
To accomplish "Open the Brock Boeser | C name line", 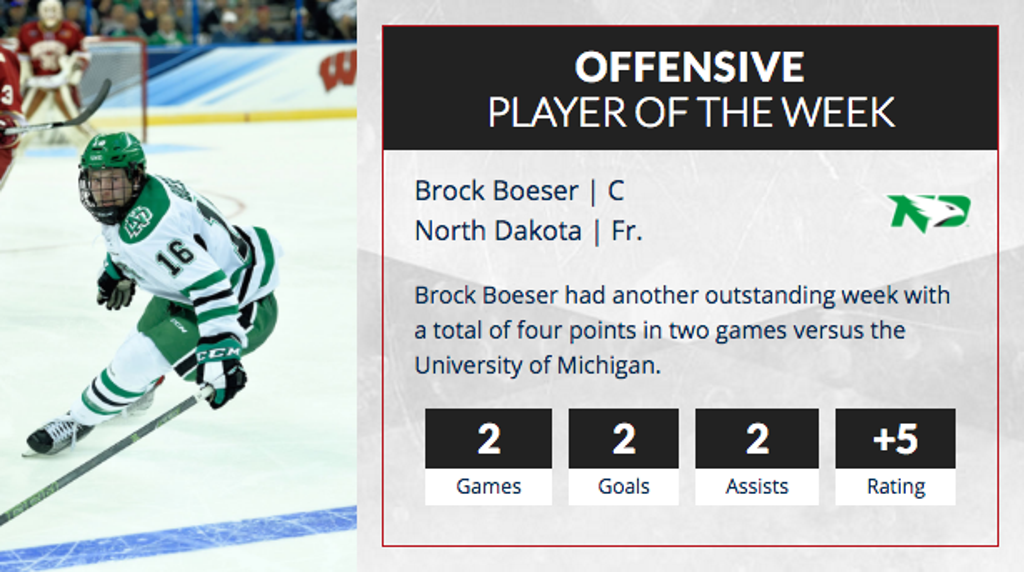I will (x=519, y=190).
